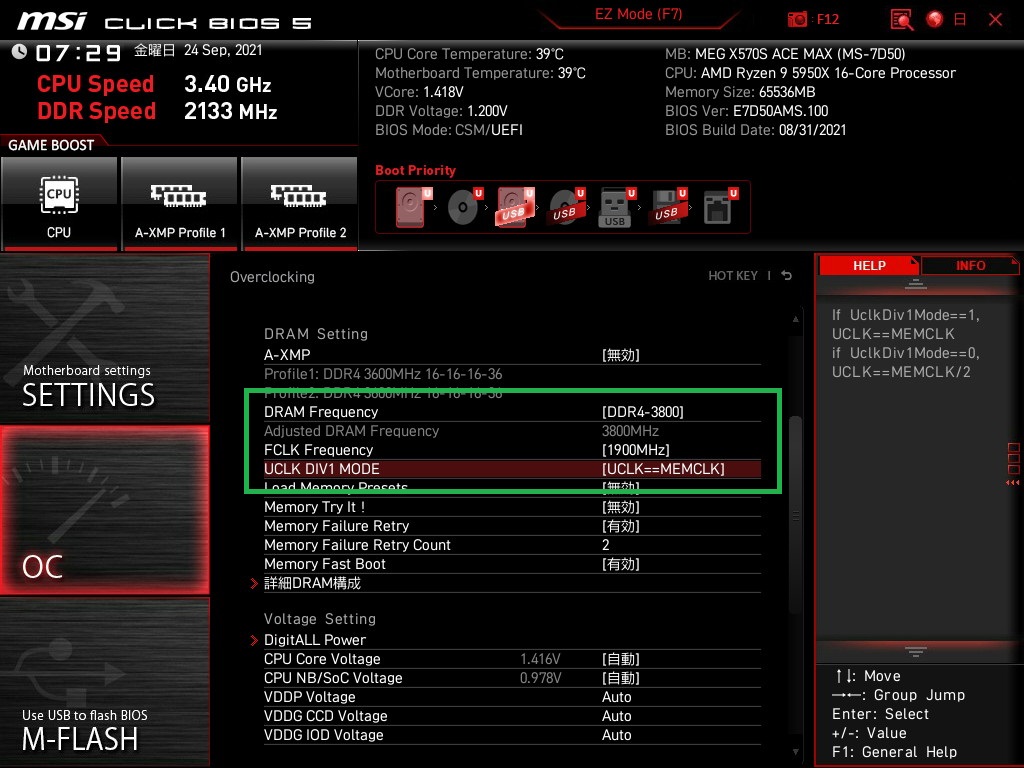Viewport: 1024px width, 768px height.
Task: Click the side panel triple-arrow handle
Action: (x=1012, y=483)
